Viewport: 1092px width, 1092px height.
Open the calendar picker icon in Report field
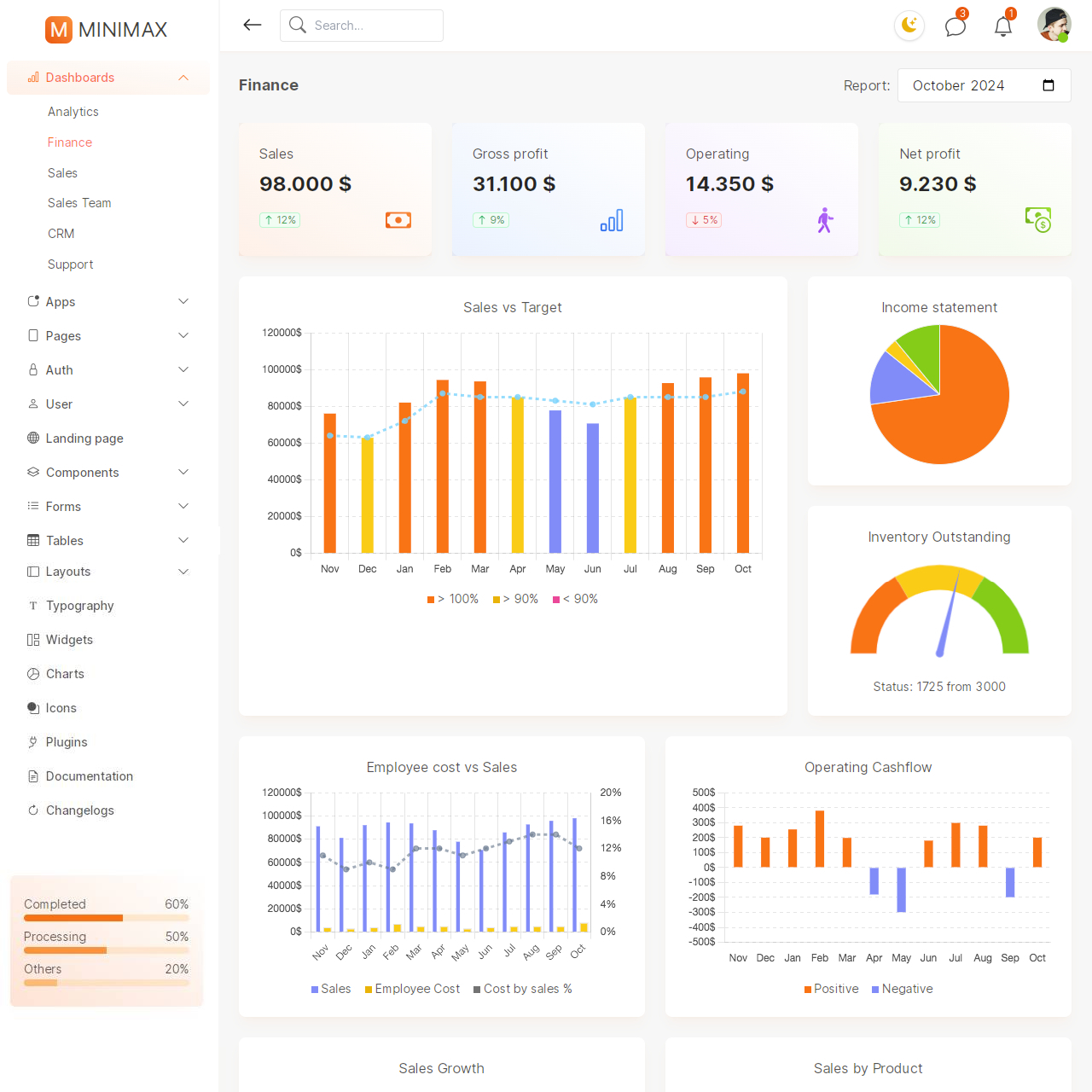click(x=1048, y=85)
